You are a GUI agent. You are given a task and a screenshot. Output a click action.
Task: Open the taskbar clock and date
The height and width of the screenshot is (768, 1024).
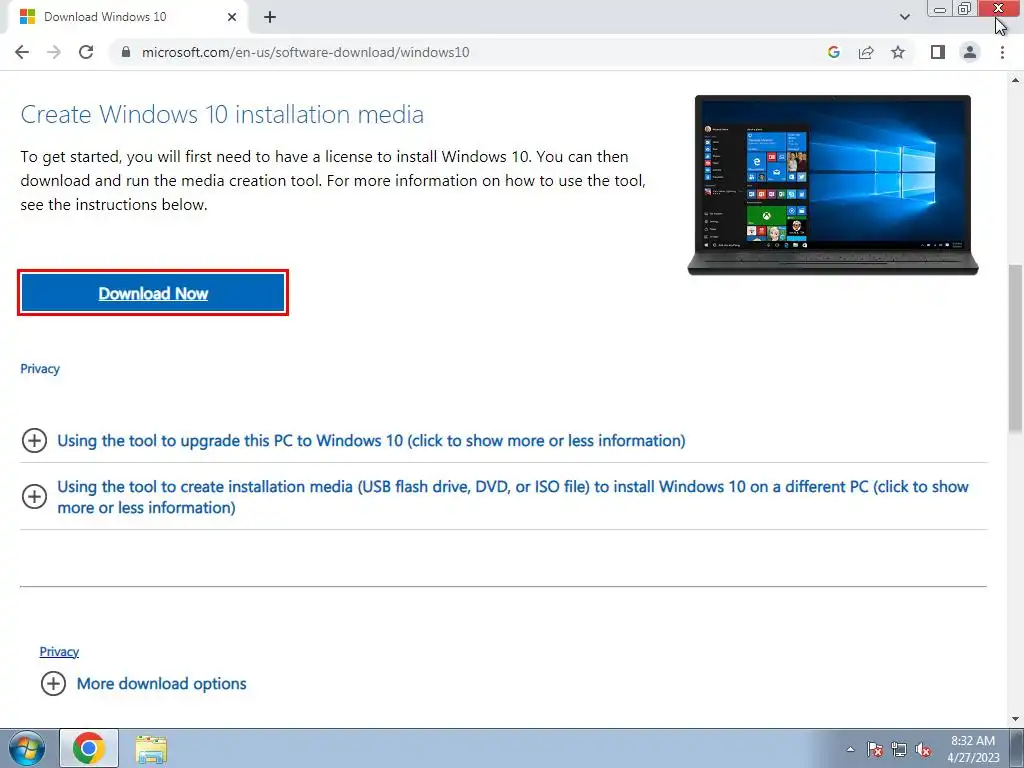[973, 749]
